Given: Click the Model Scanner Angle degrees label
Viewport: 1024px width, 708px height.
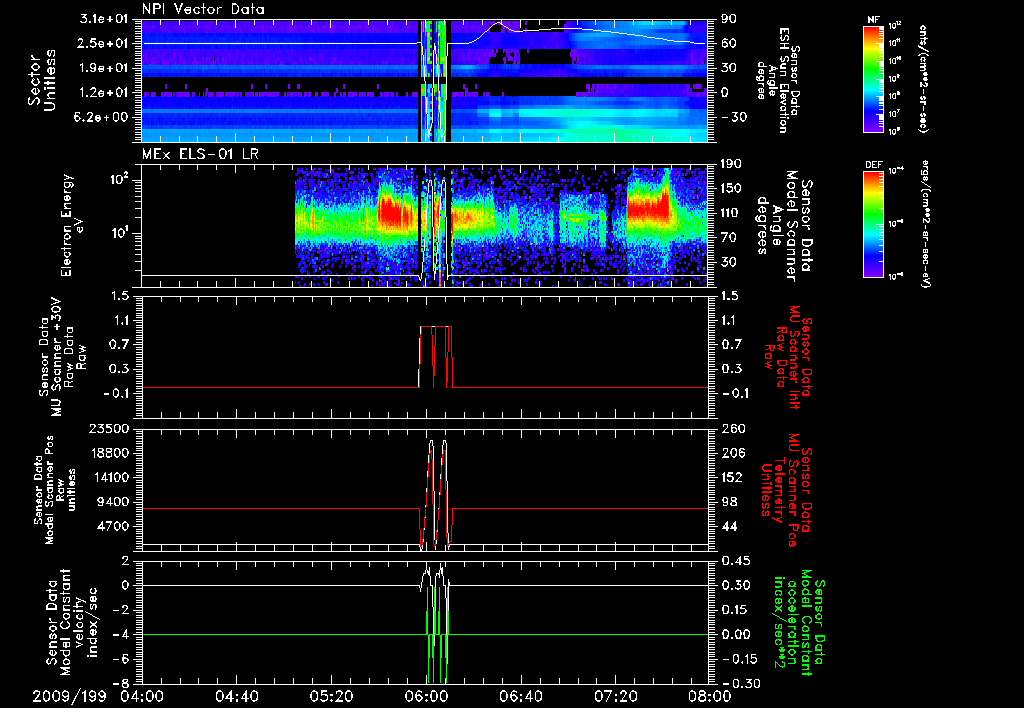Looking at the screenshot, I should pyautogui.click(x=786, y=225).
